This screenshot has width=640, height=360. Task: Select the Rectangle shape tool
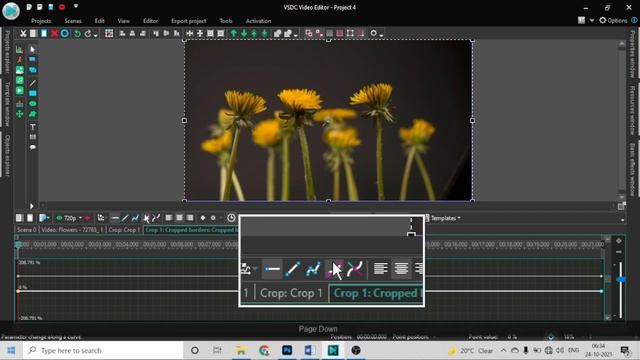[x=33, y=93]
